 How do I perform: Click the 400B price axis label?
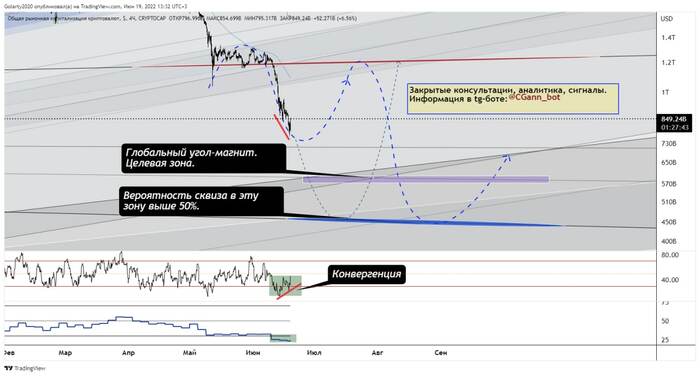(x=669, y=241)
